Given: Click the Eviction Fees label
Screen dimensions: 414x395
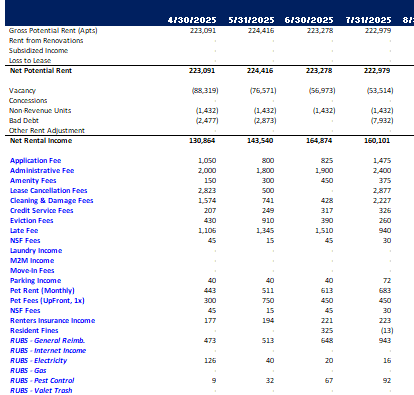Looking at the screenshot, I should click(x=31, y=221).
